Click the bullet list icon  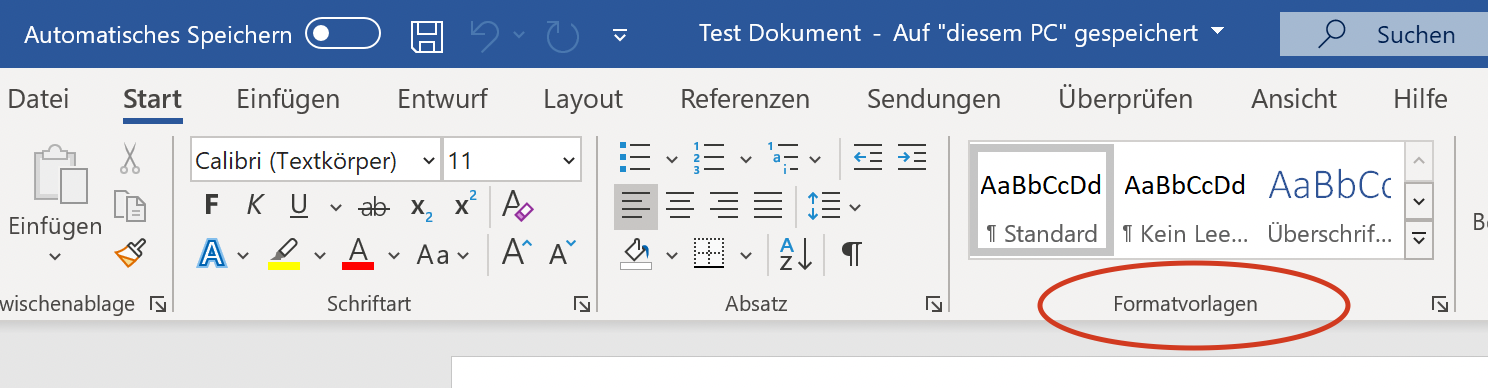[635, 158]
